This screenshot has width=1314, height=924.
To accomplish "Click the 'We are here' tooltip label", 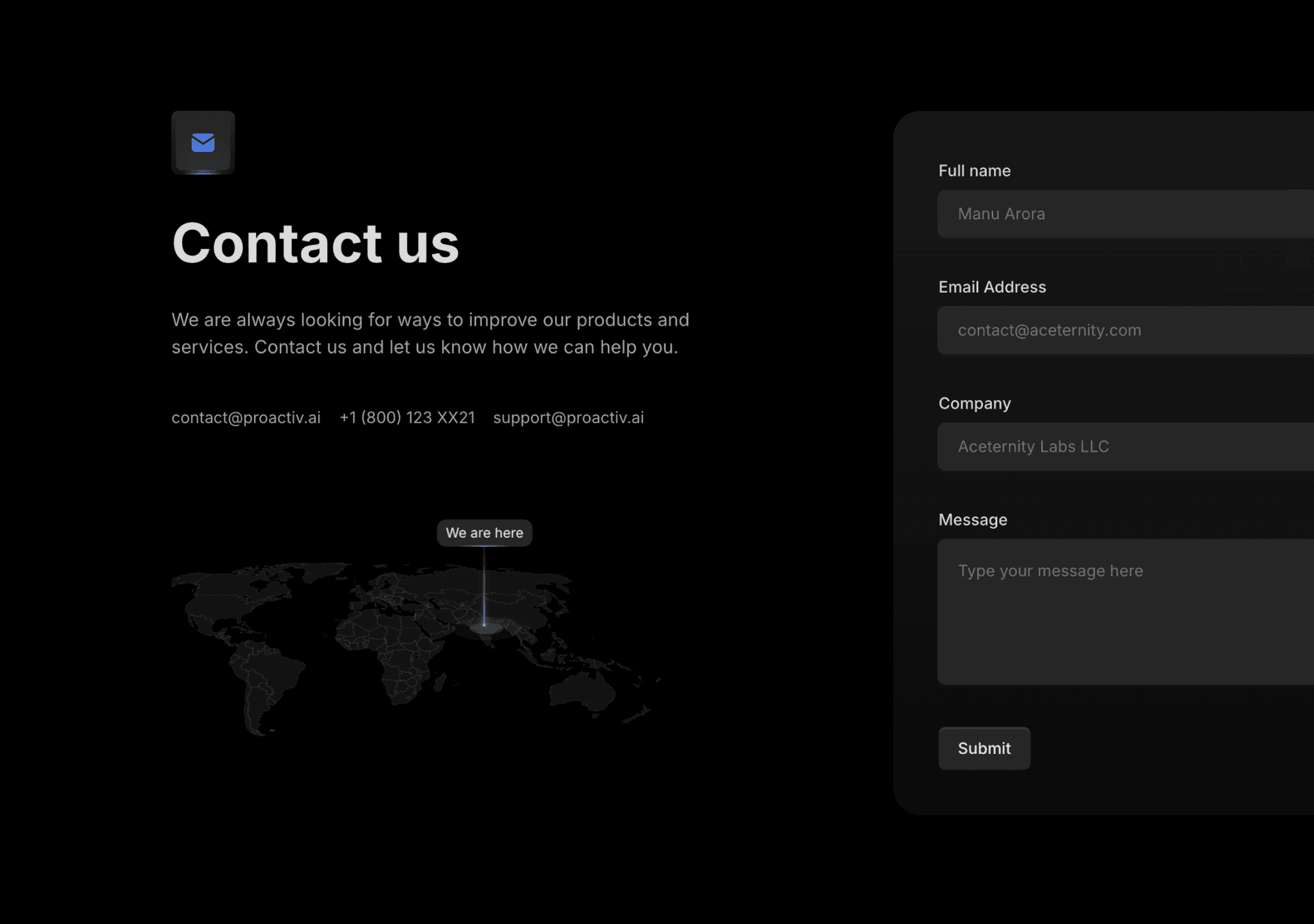I will coord(484,532).
